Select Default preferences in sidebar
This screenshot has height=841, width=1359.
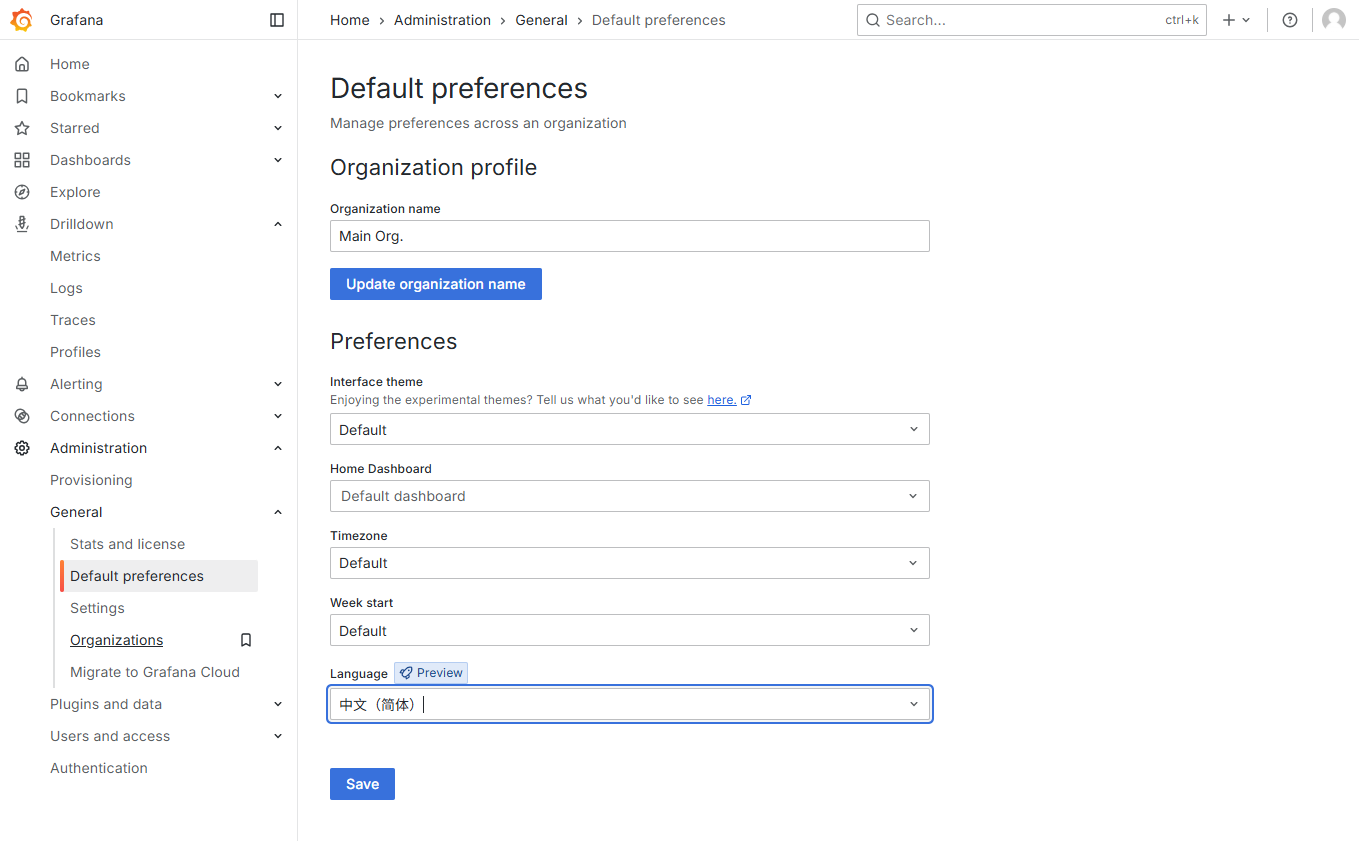pos(159,576)
